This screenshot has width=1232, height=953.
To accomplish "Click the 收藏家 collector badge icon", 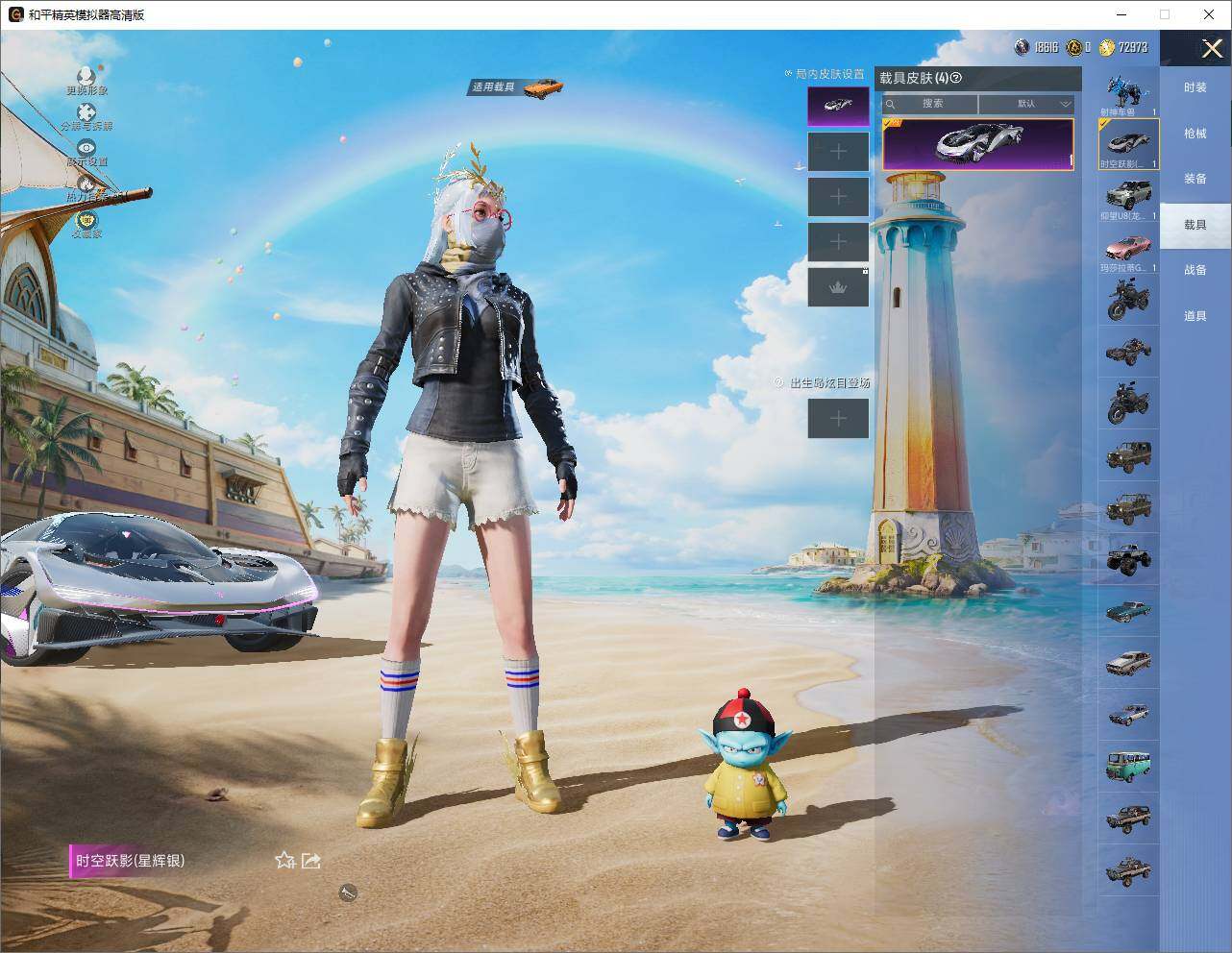I will tap(86, 221).
